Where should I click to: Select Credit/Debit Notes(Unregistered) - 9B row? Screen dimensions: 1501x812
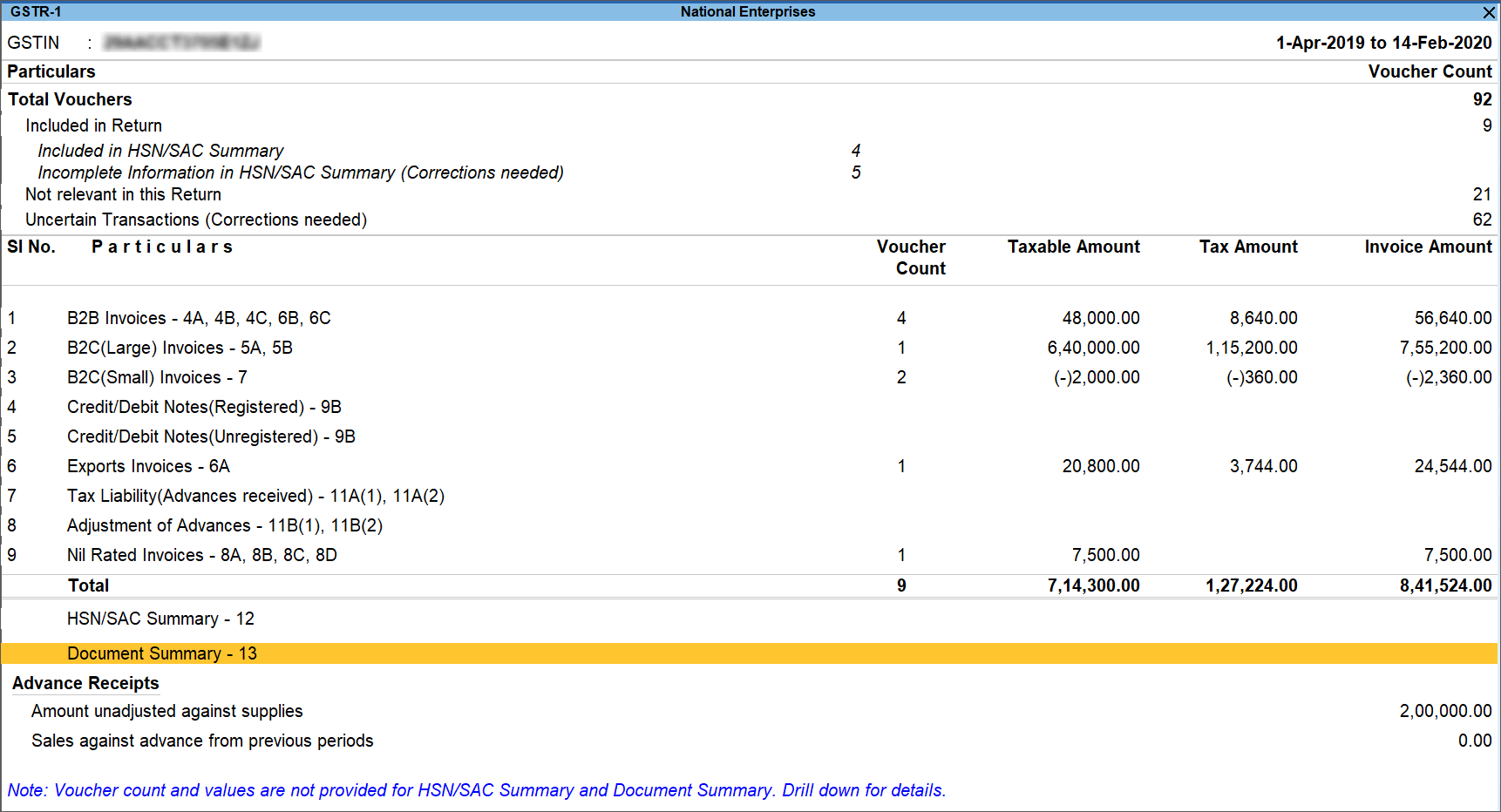pos(211,436)
